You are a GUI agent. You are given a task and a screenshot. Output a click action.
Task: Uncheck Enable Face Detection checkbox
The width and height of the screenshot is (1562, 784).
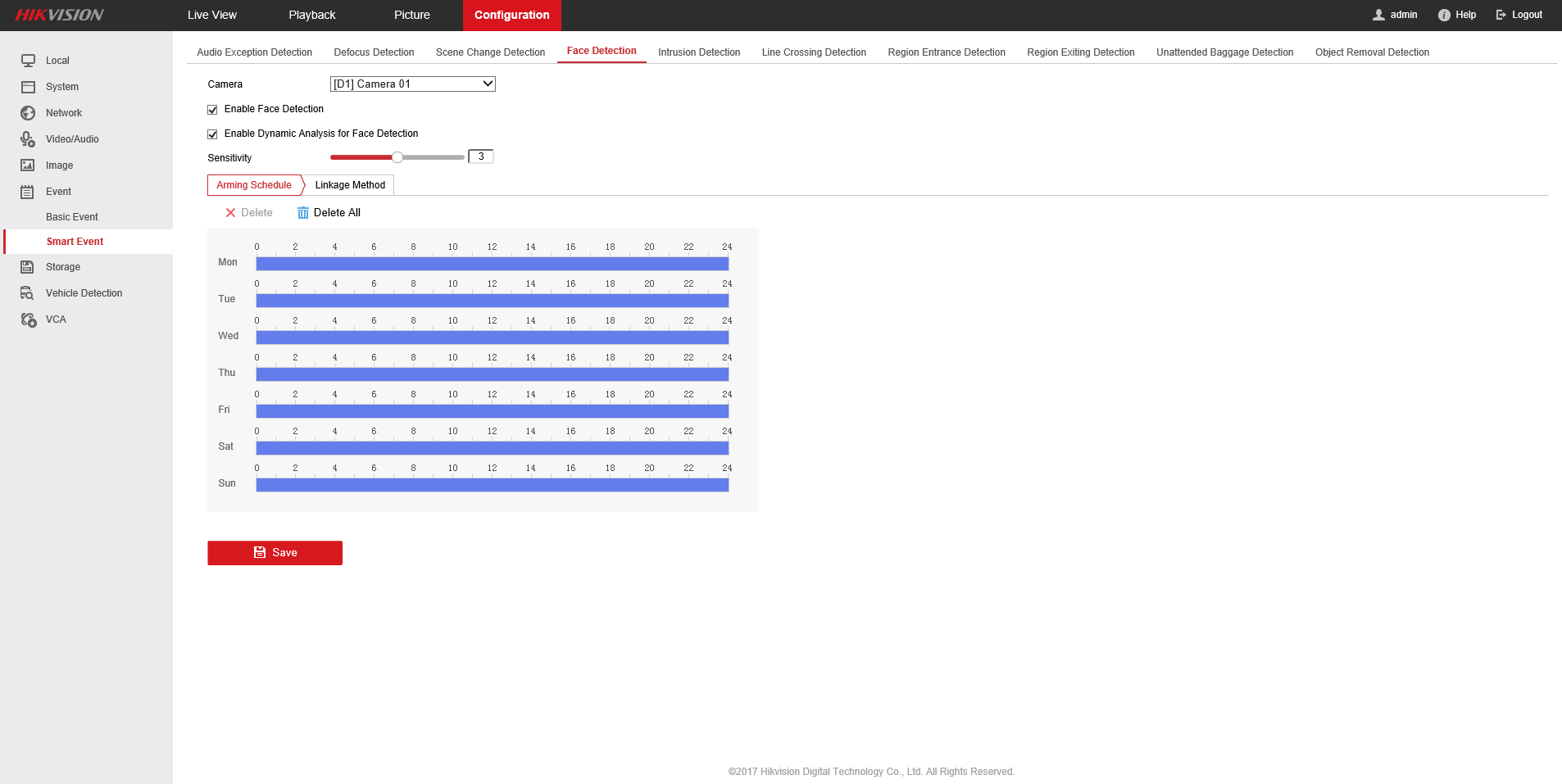pyautogui.click(x=212, y=110)
